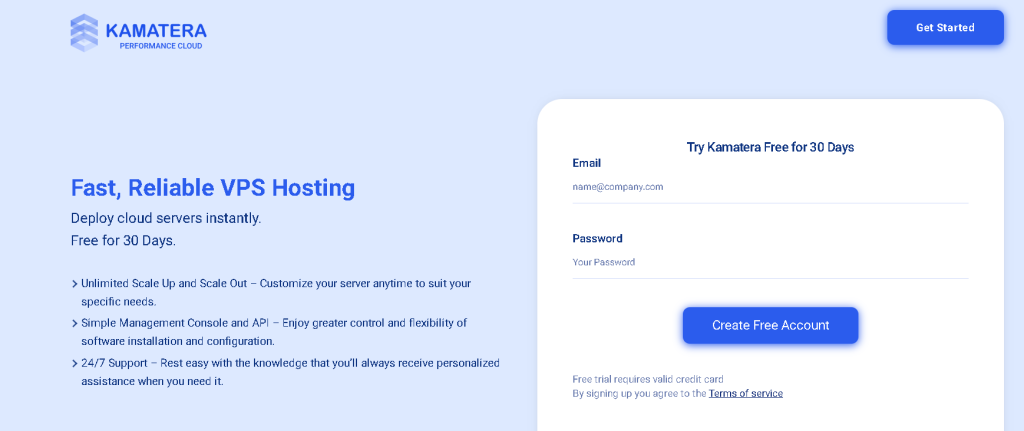Open the Terms of service link
Screen dimensions: 1024x431
click(745, 394)
